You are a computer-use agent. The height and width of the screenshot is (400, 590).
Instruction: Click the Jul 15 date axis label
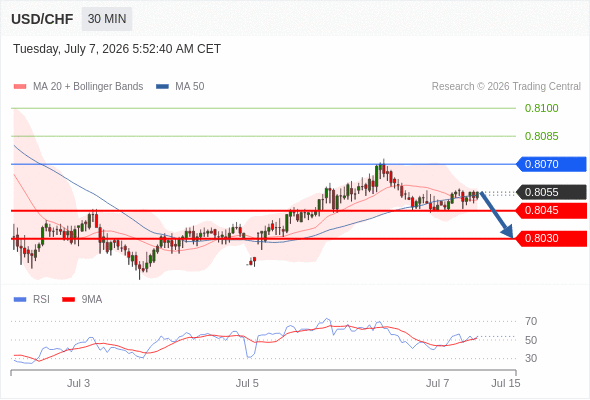pos(506,383)
